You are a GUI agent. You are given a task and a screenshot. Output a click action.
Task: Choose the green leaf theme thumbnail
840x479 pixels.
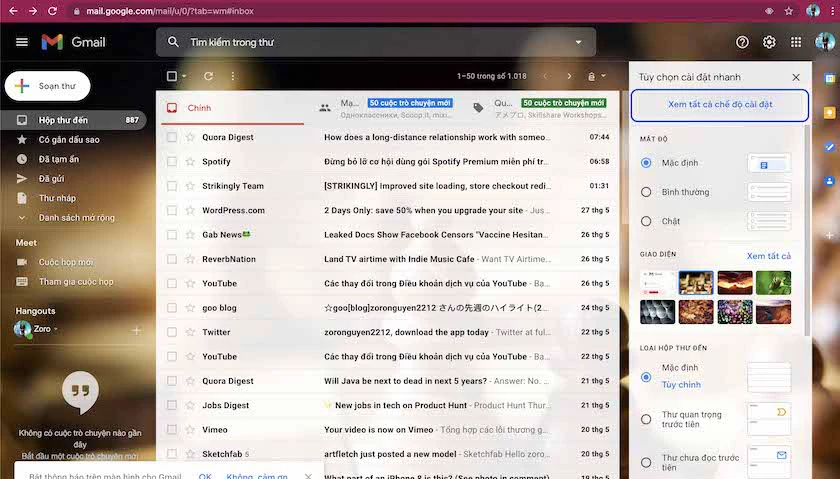click(x=773, y=282)
